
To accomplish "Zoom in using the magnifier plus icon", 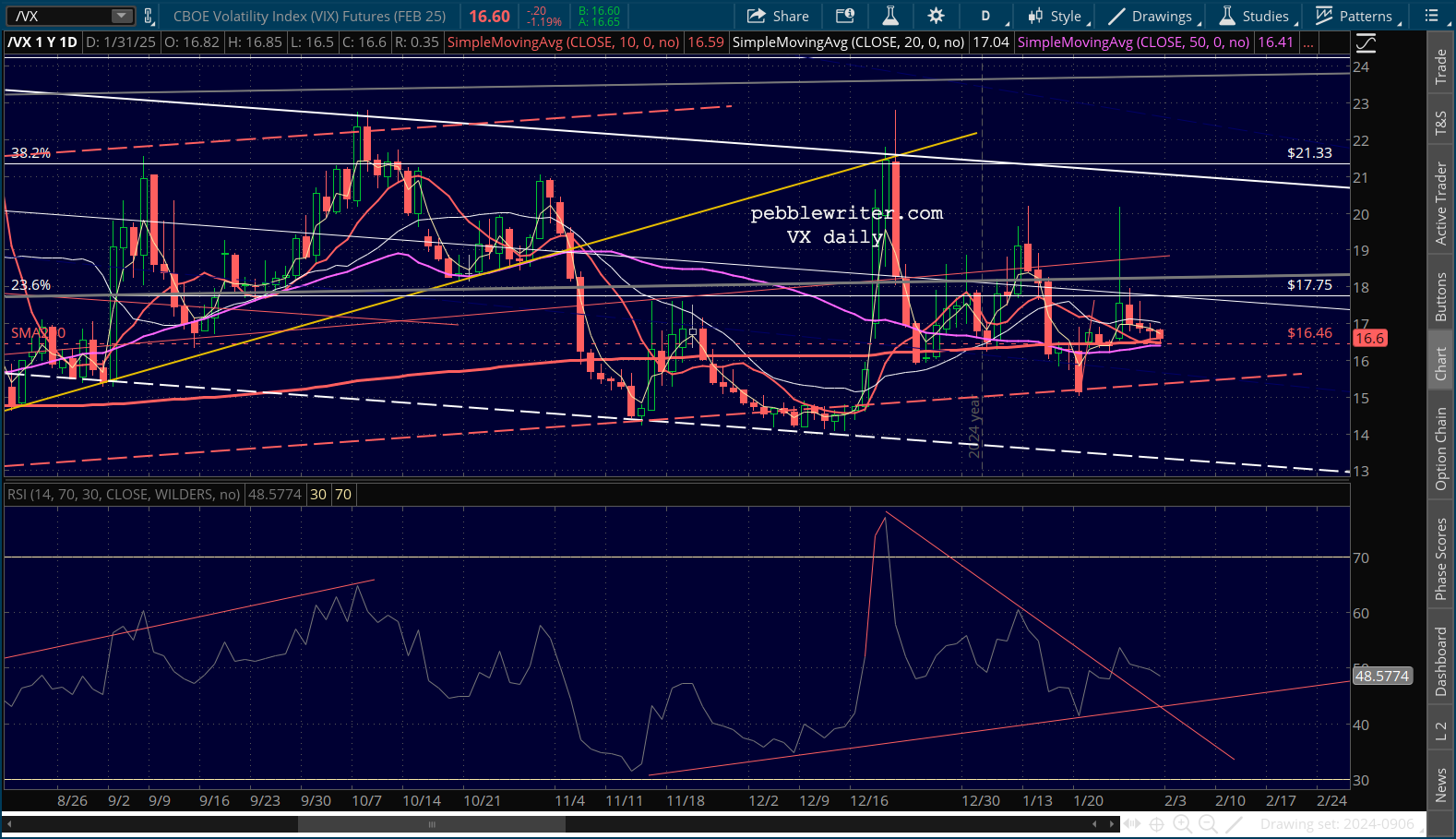I will [x=1182, y=823].
